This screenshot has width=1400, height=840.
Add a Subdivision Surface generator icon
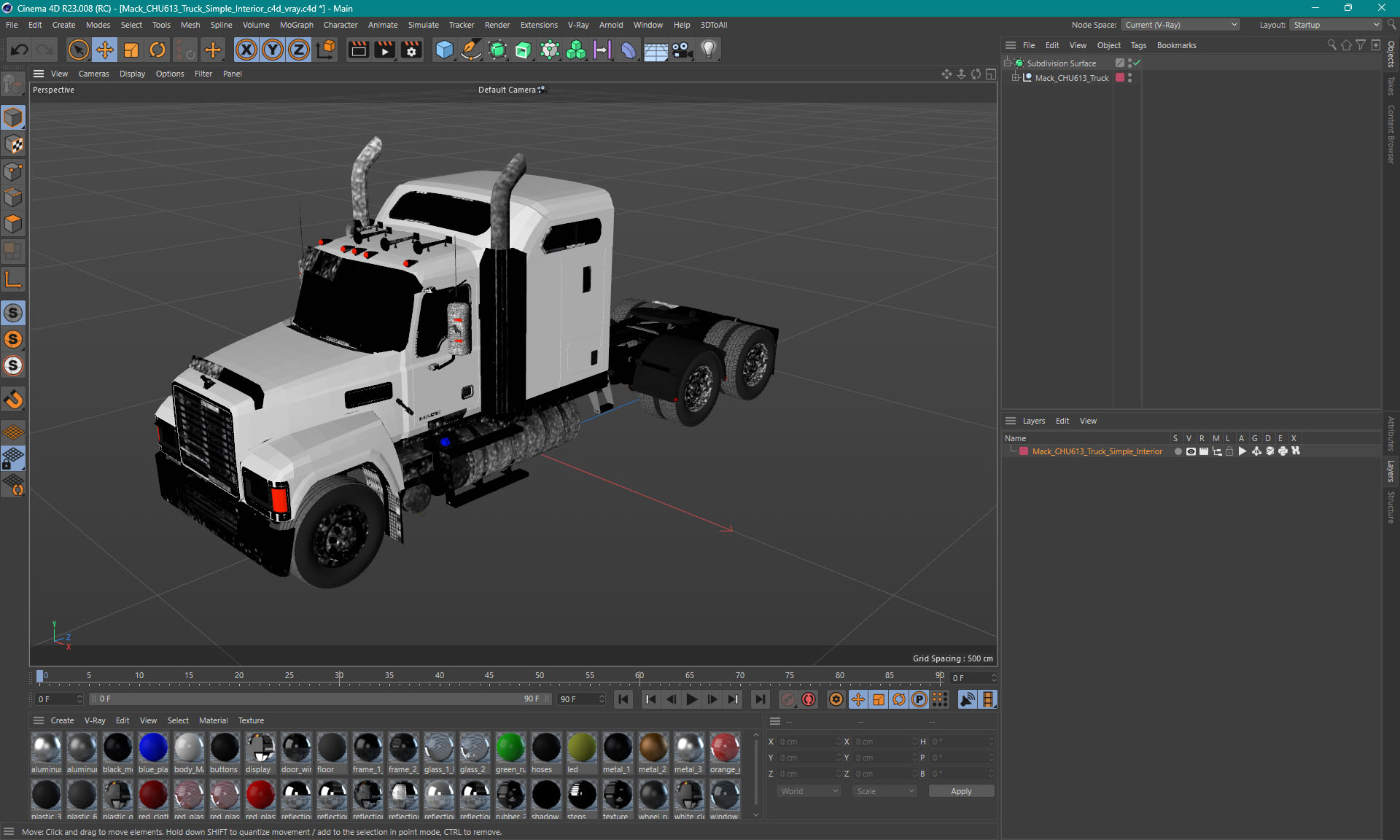tap(498, 50)
